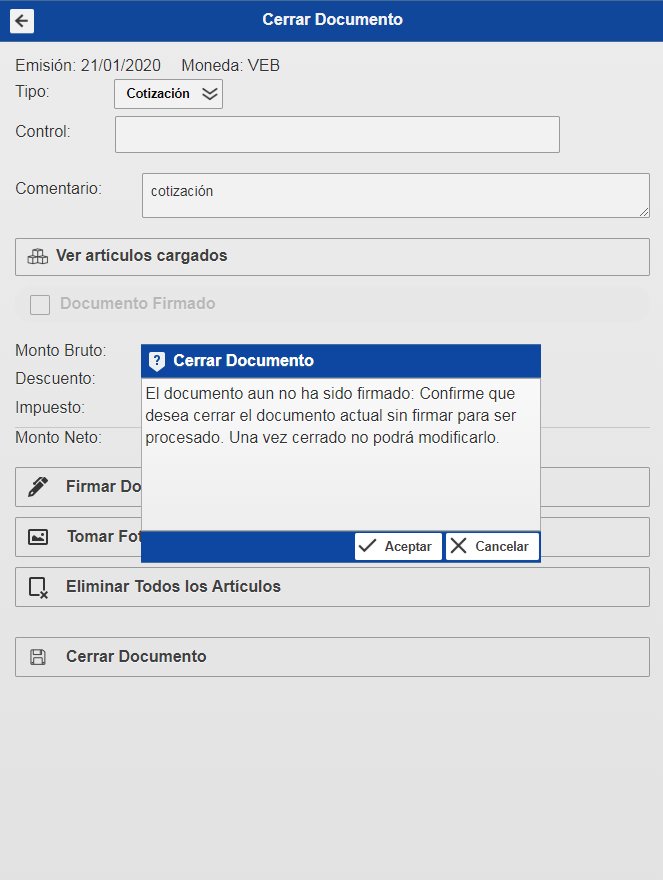
Task: Click into the Control input field
Action: click(337, 134)
